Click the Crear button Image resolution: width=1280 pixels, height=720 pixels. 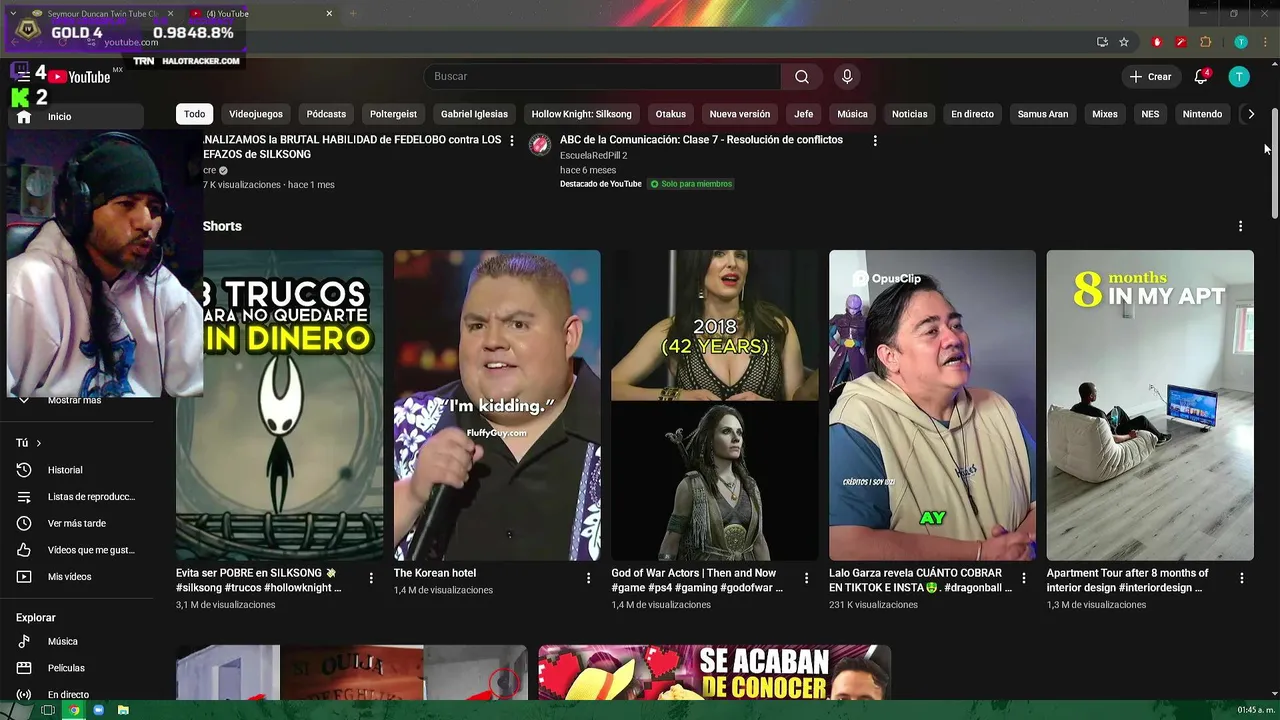[1150, 77]
